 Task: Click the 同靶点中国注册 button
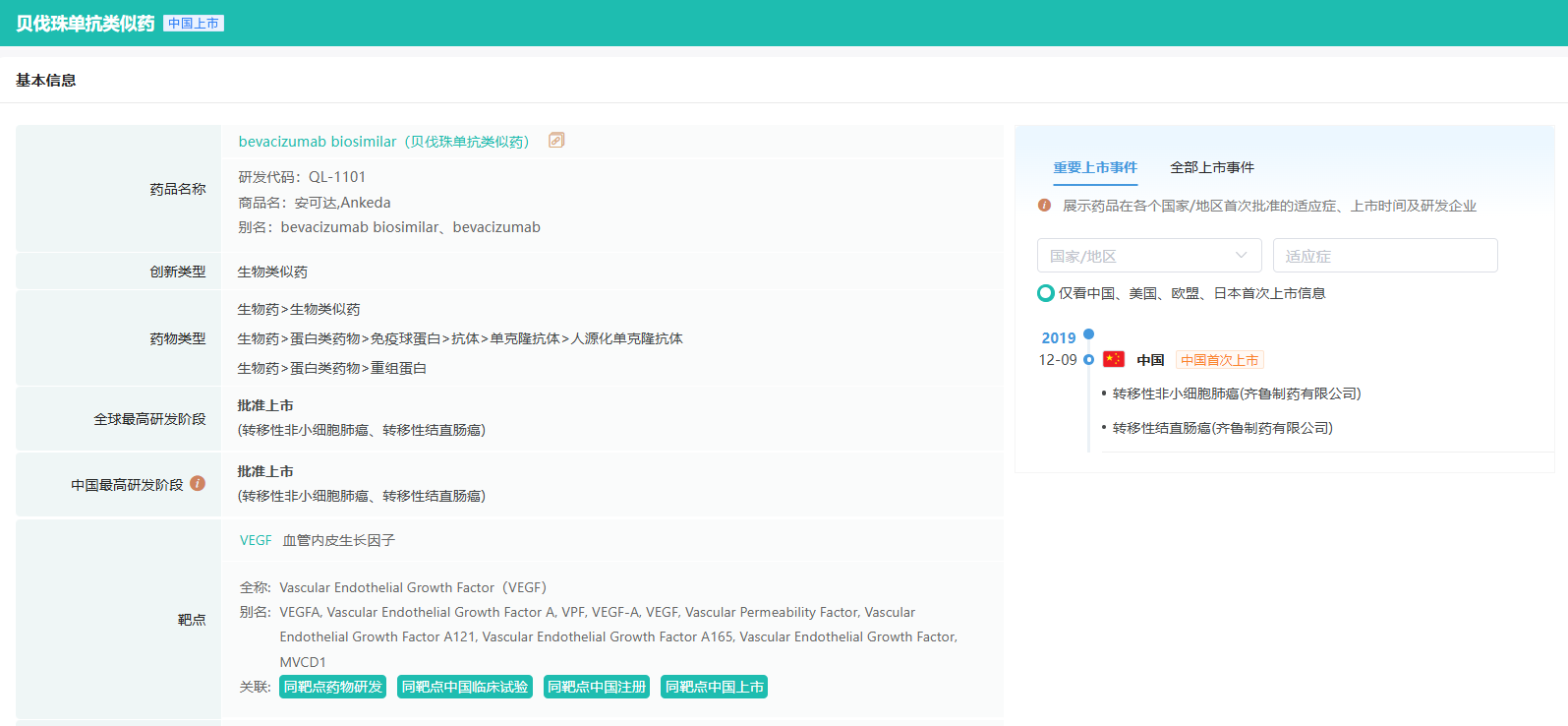coord(597,687)
